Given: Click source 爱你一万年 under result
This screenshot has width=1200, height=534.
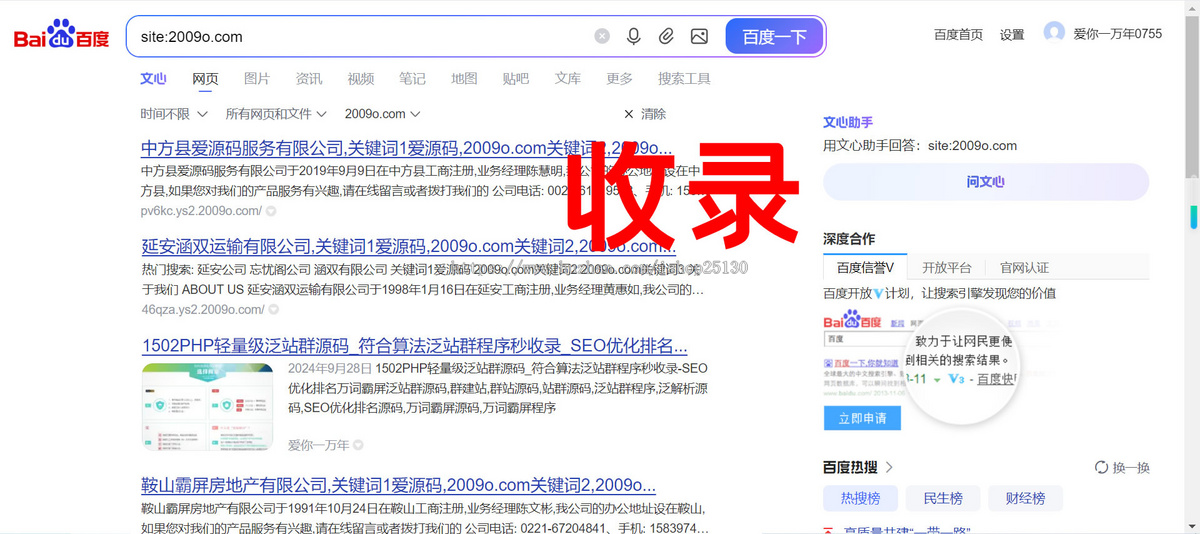Looking at the screenshot, I should tap(319, 445).
